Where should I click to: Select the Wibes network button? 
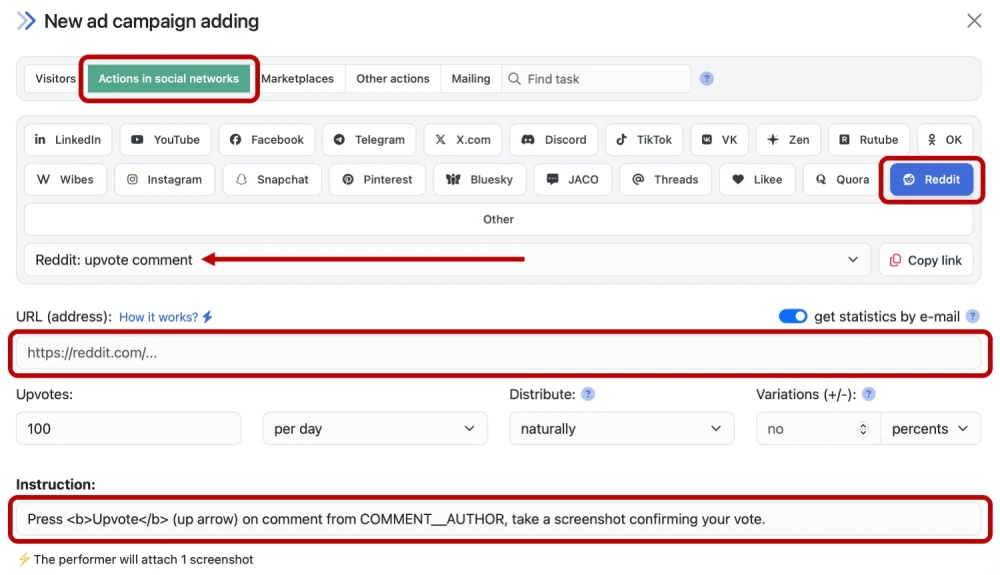65,180
